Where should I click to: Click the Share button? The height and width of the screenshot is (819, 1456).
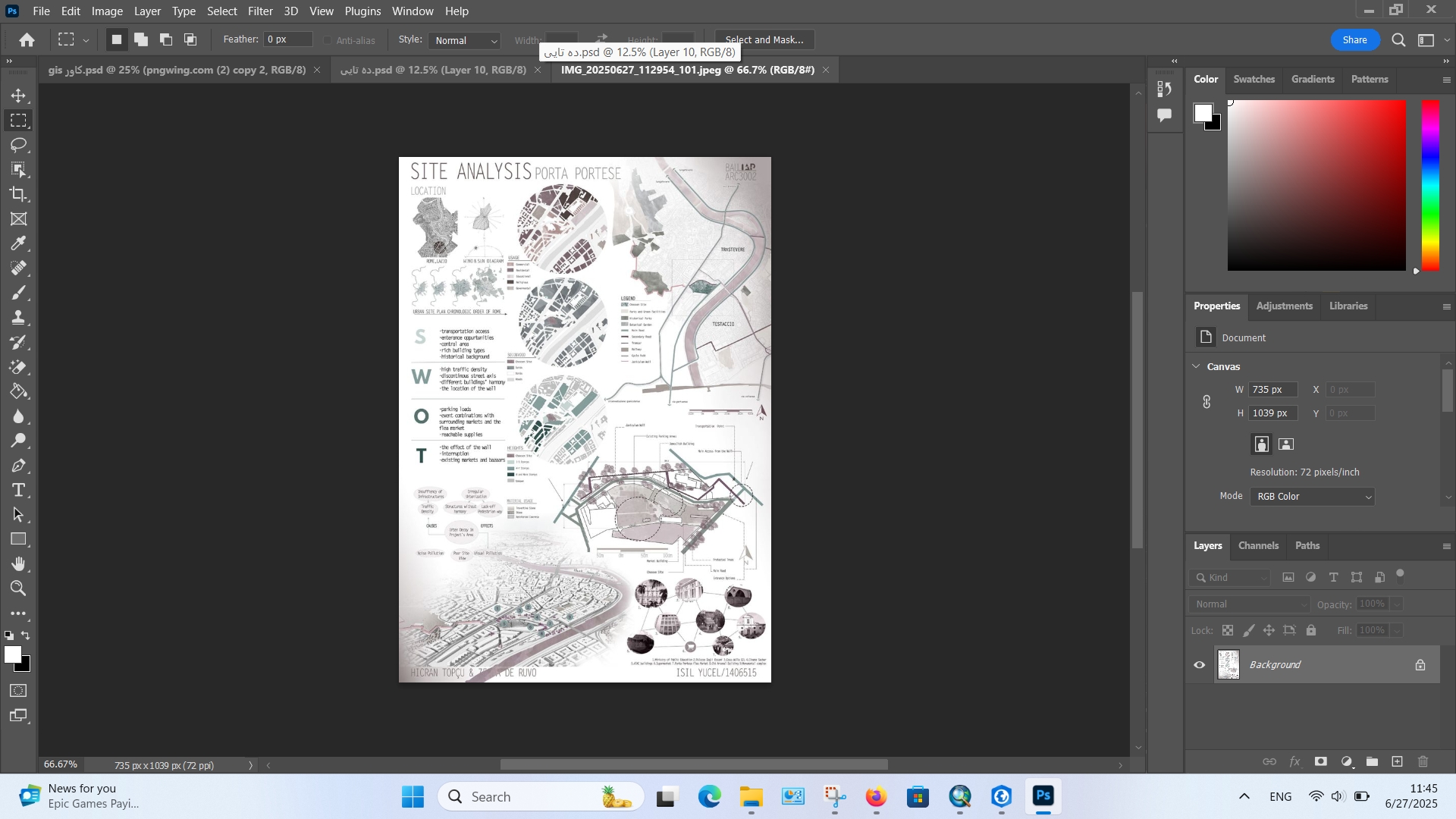pyautogui.click(x=1354, y=40)
